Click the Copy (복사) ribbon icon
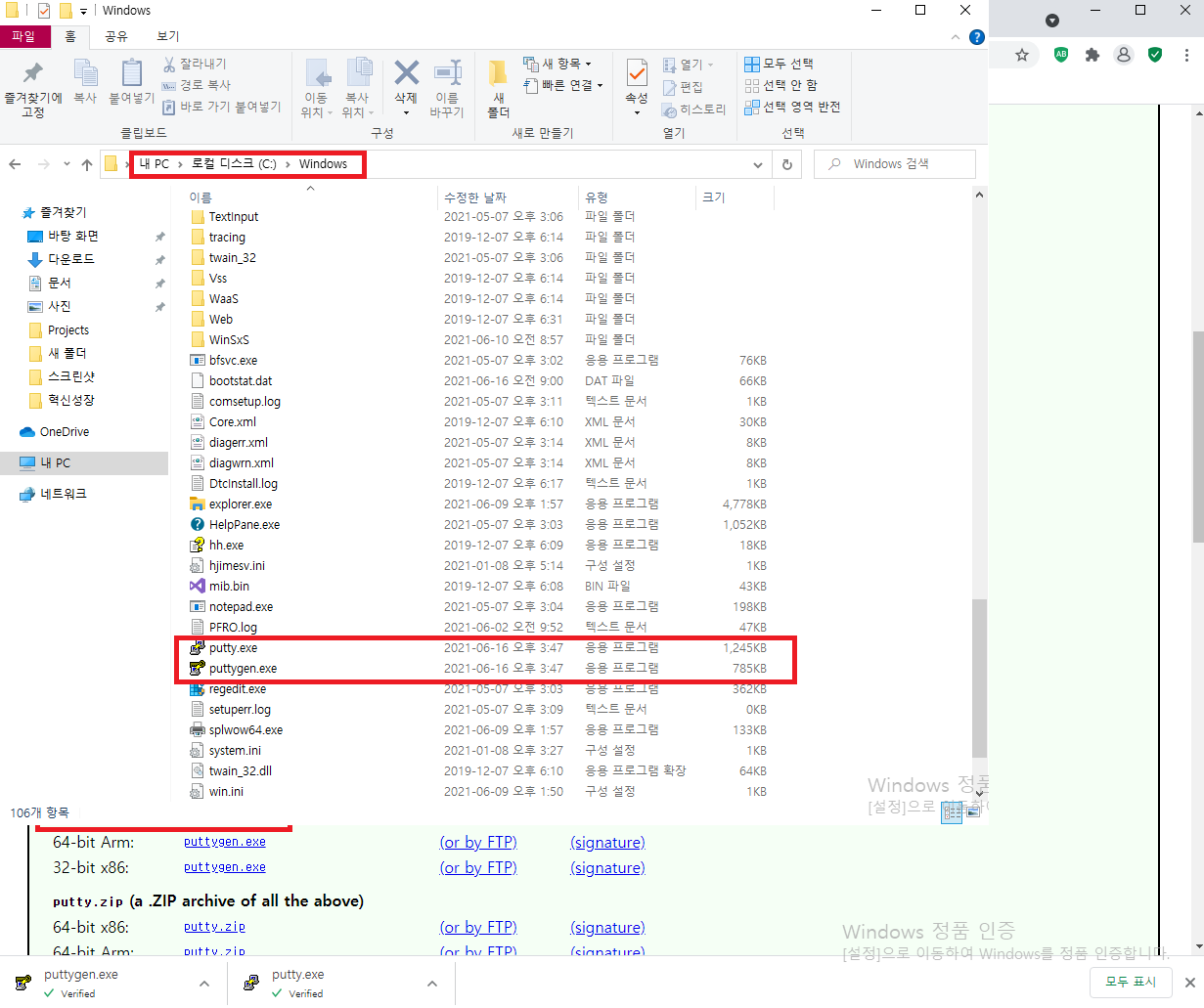 (x=85, y=72)
